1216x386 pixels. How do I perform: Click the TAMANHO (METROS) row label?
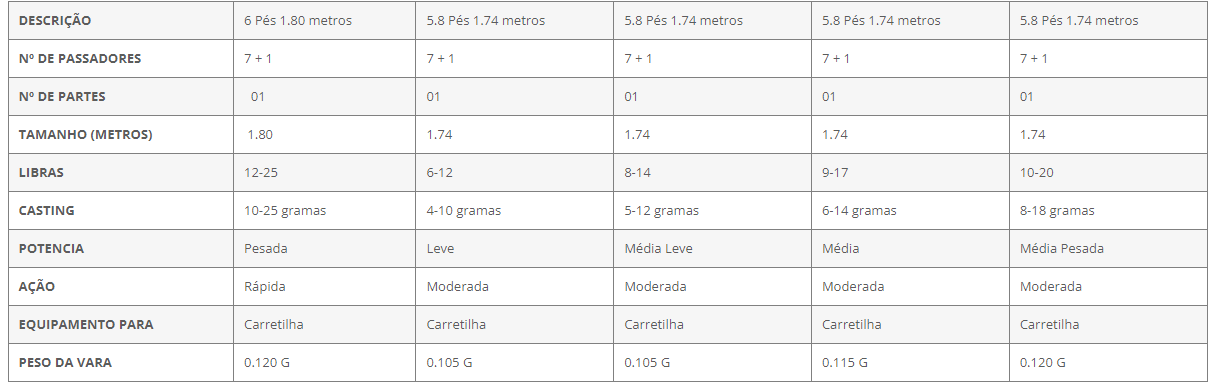point(120,134)
